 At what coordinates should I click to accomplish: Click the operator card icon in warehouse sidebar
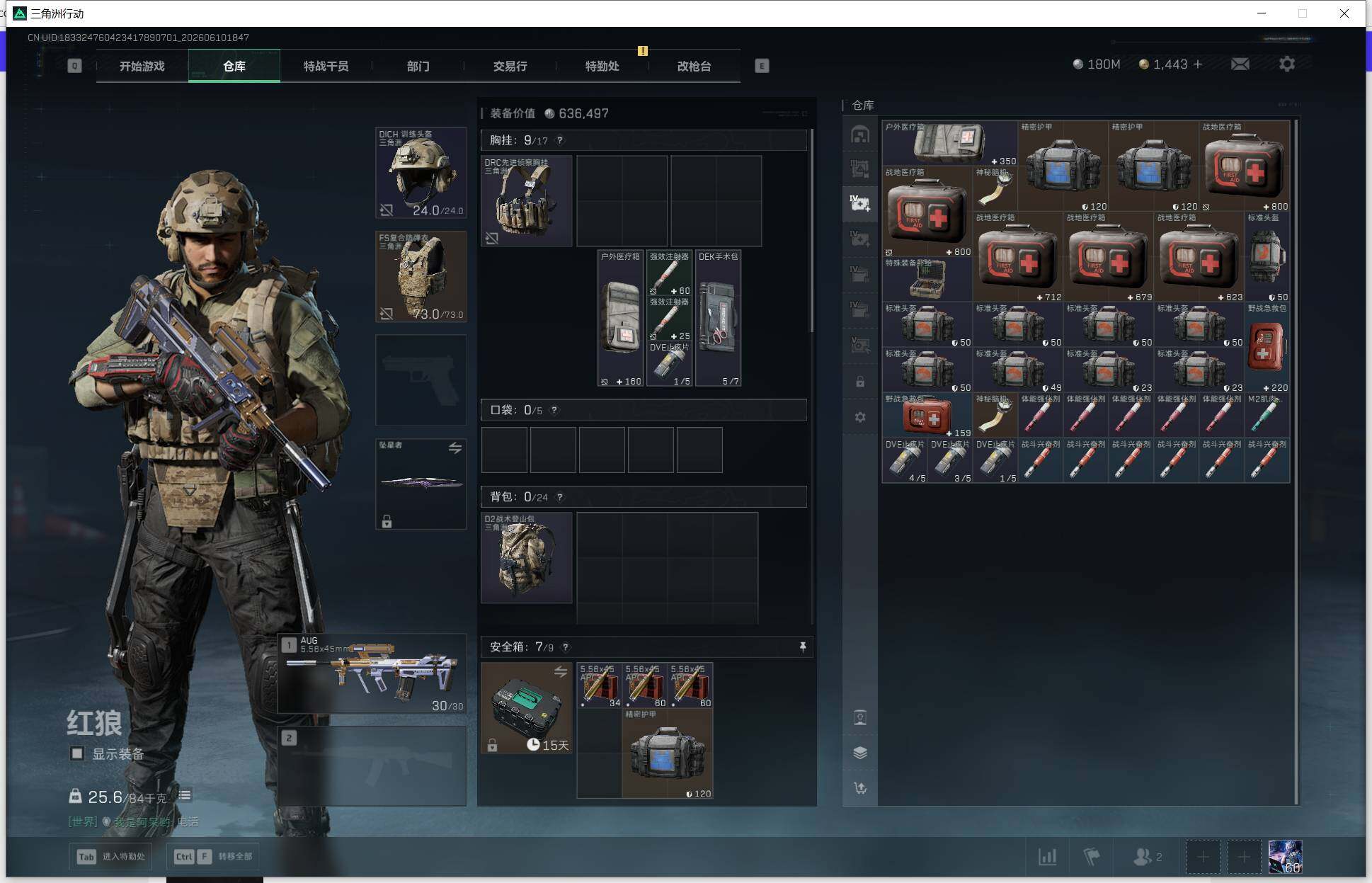pyautogui.click(x=860, y=718)
